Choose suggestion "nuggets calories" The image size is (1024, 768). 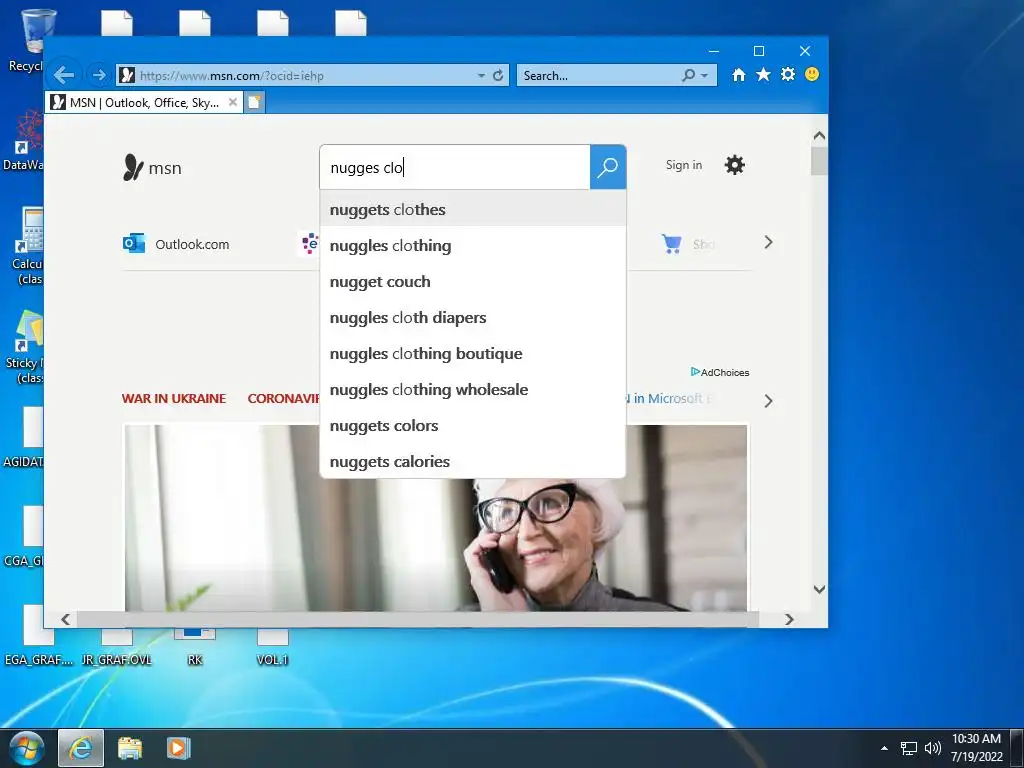(x=473, y=461)
